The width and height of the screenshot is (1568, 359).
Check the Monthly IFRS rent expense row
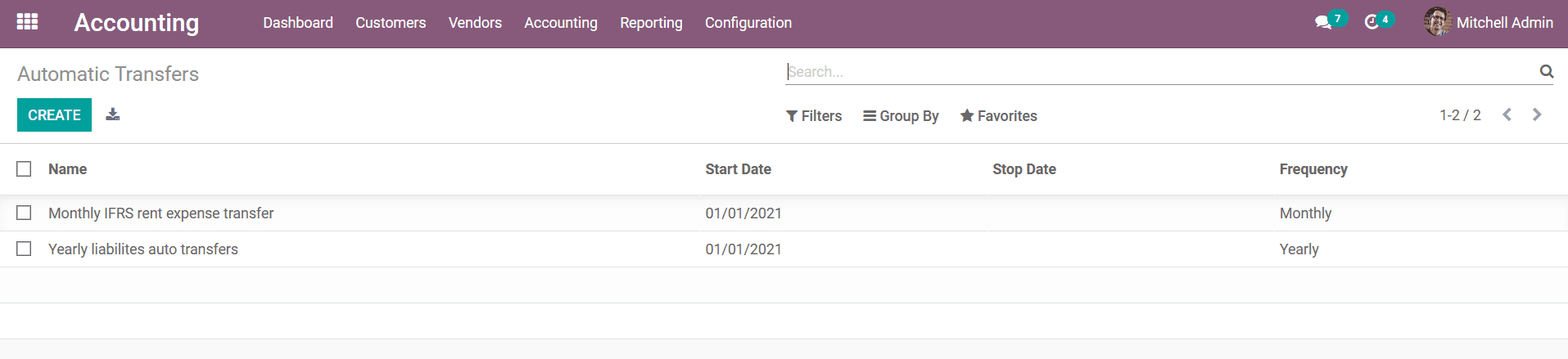point(24,213)
